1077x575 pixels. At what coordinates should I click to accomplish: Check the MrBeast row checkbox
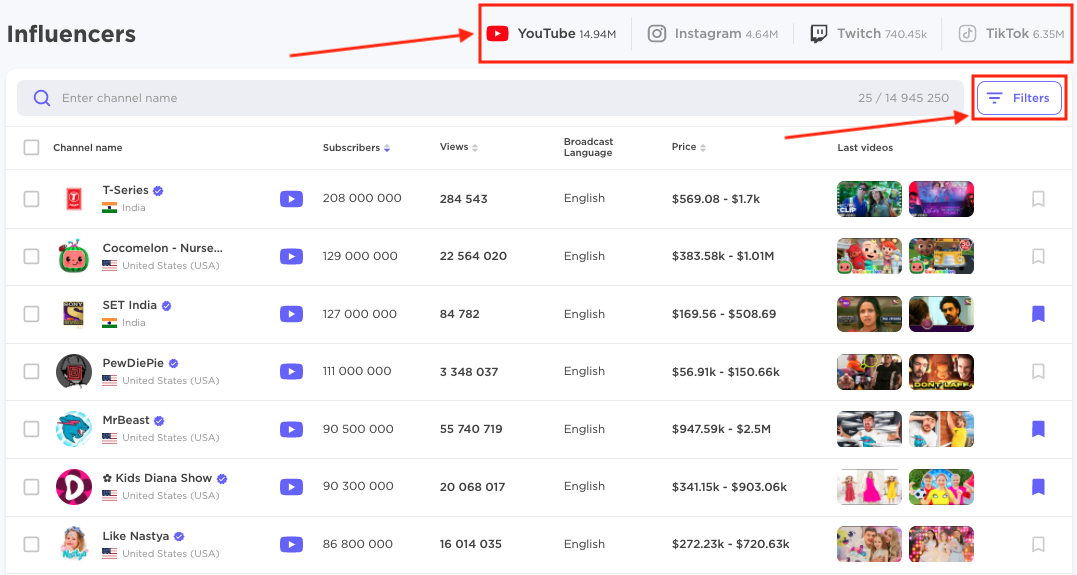32,429
